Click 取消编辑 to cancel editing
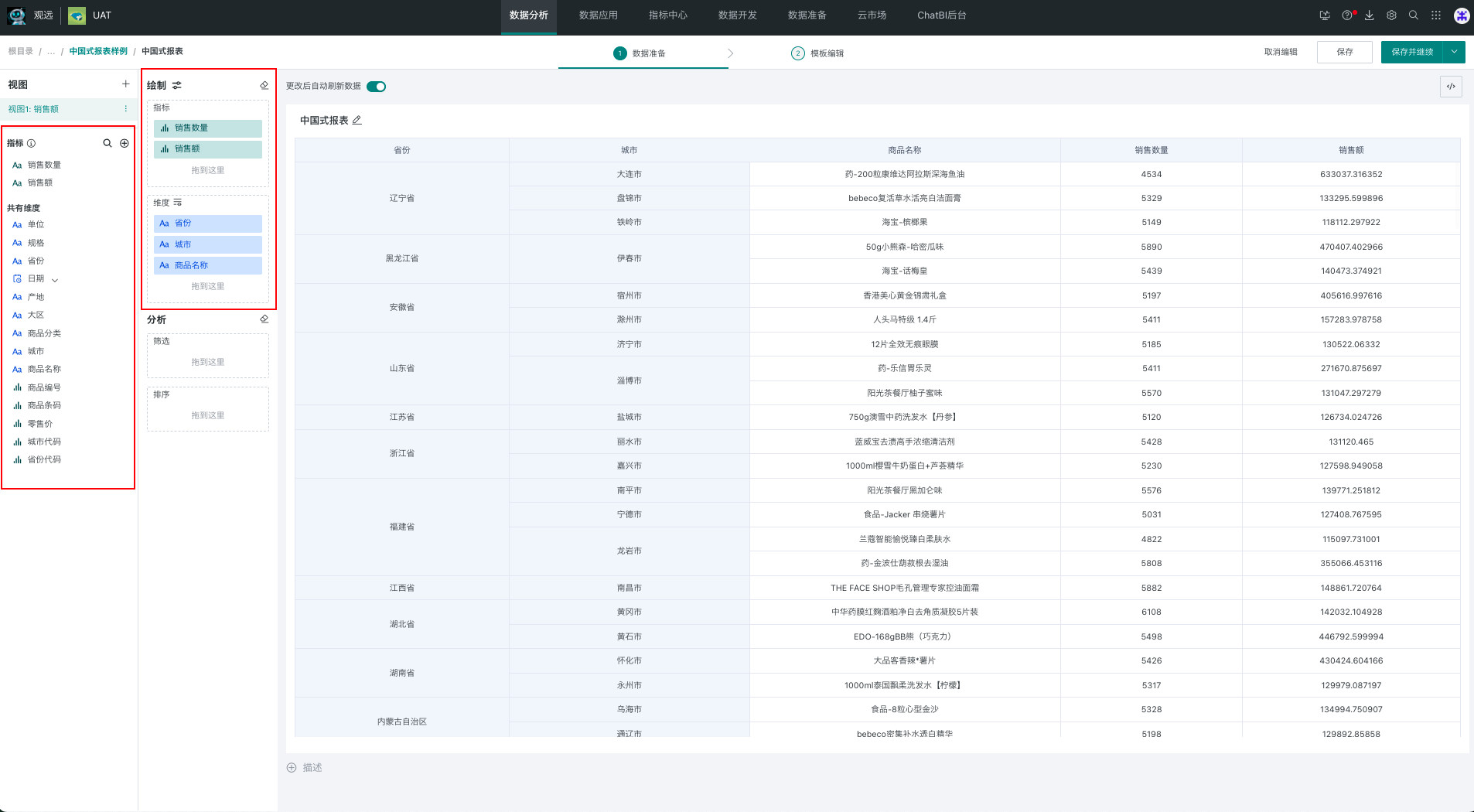 click(x=1281, y=52)
